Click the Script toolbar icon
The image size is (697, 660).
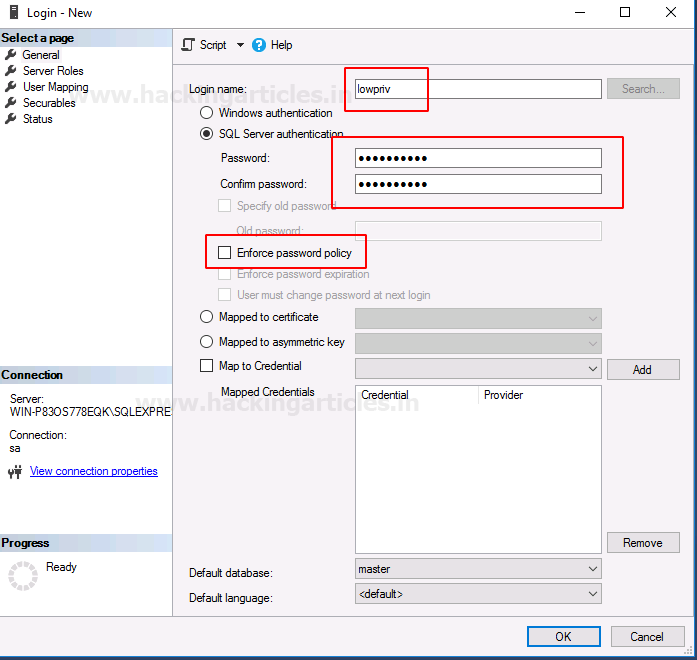click(188, 45)
